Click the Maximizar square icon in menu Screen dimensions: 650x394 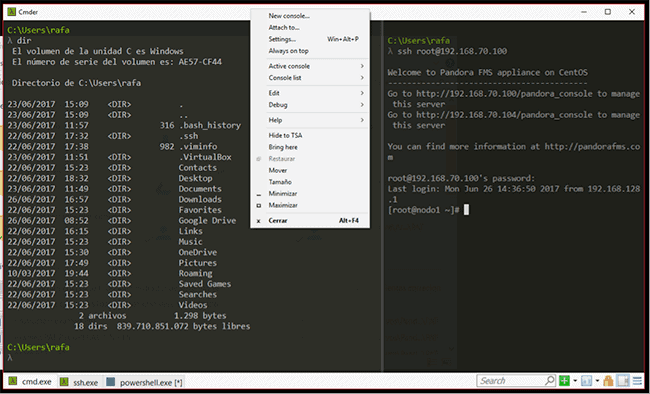point(259,205)
